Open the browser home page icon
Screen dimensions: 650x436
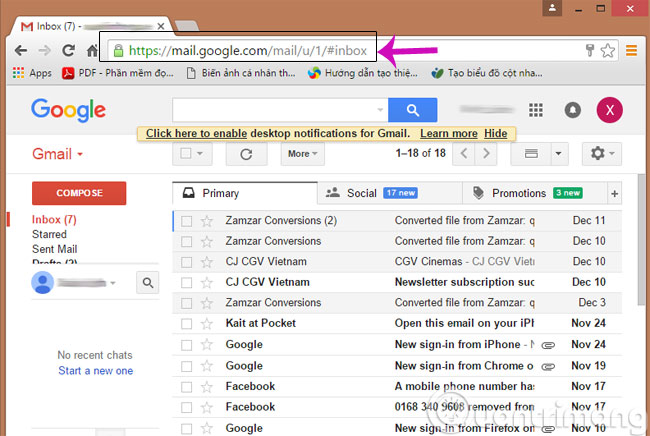(92, 51)
